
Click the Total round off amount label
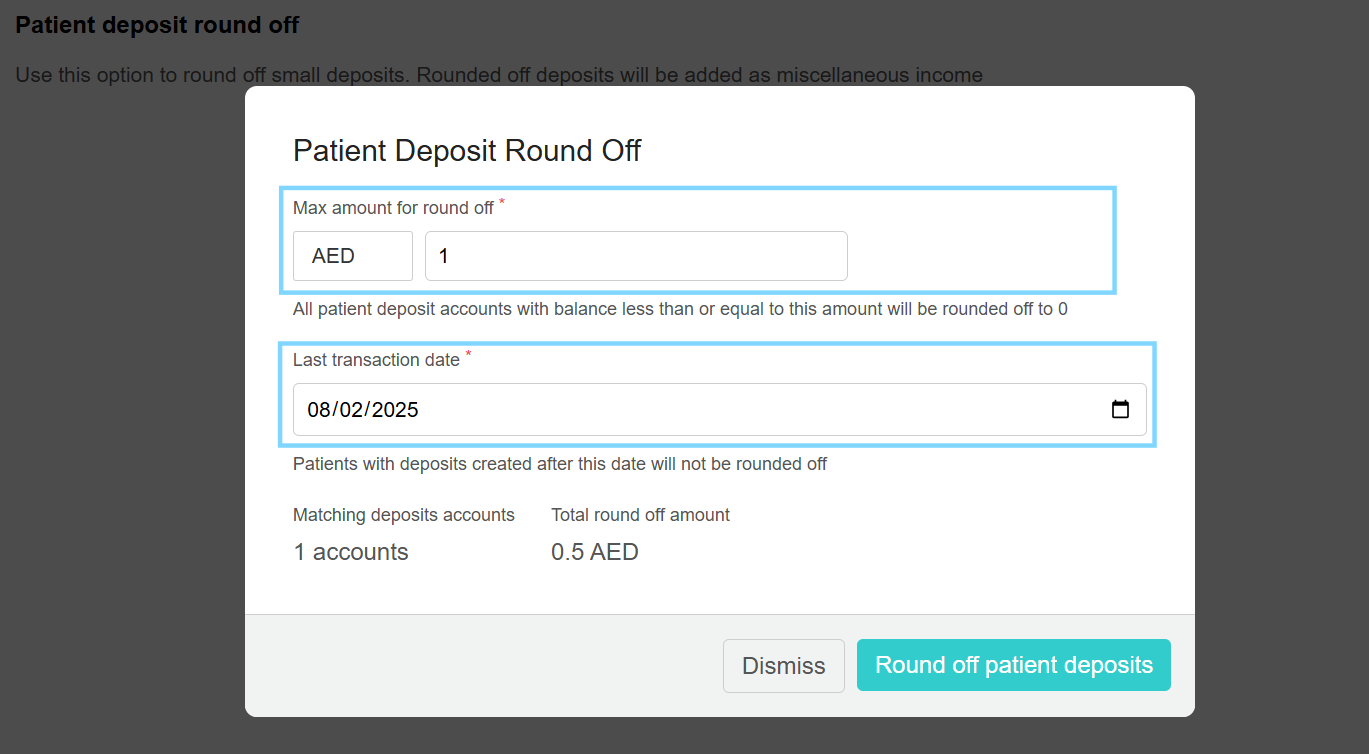click(640, 515)
